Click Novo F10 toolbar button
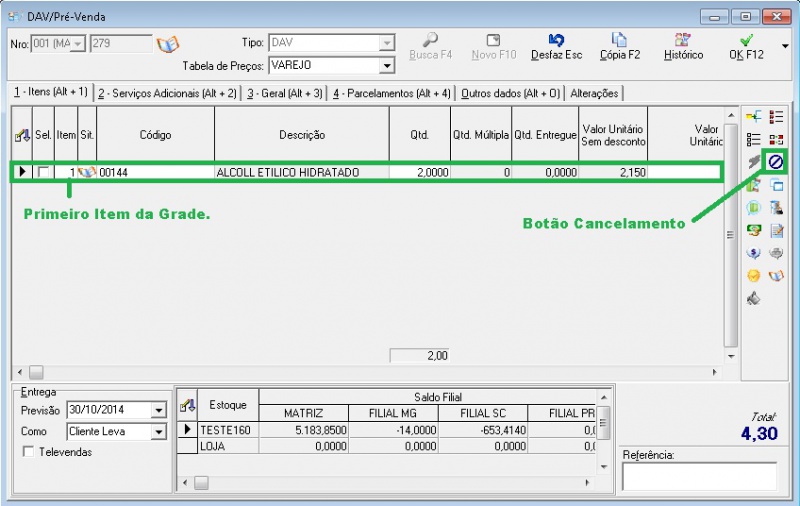The height and width of the screenshot is (506, 800). click(x=493, y=46)
